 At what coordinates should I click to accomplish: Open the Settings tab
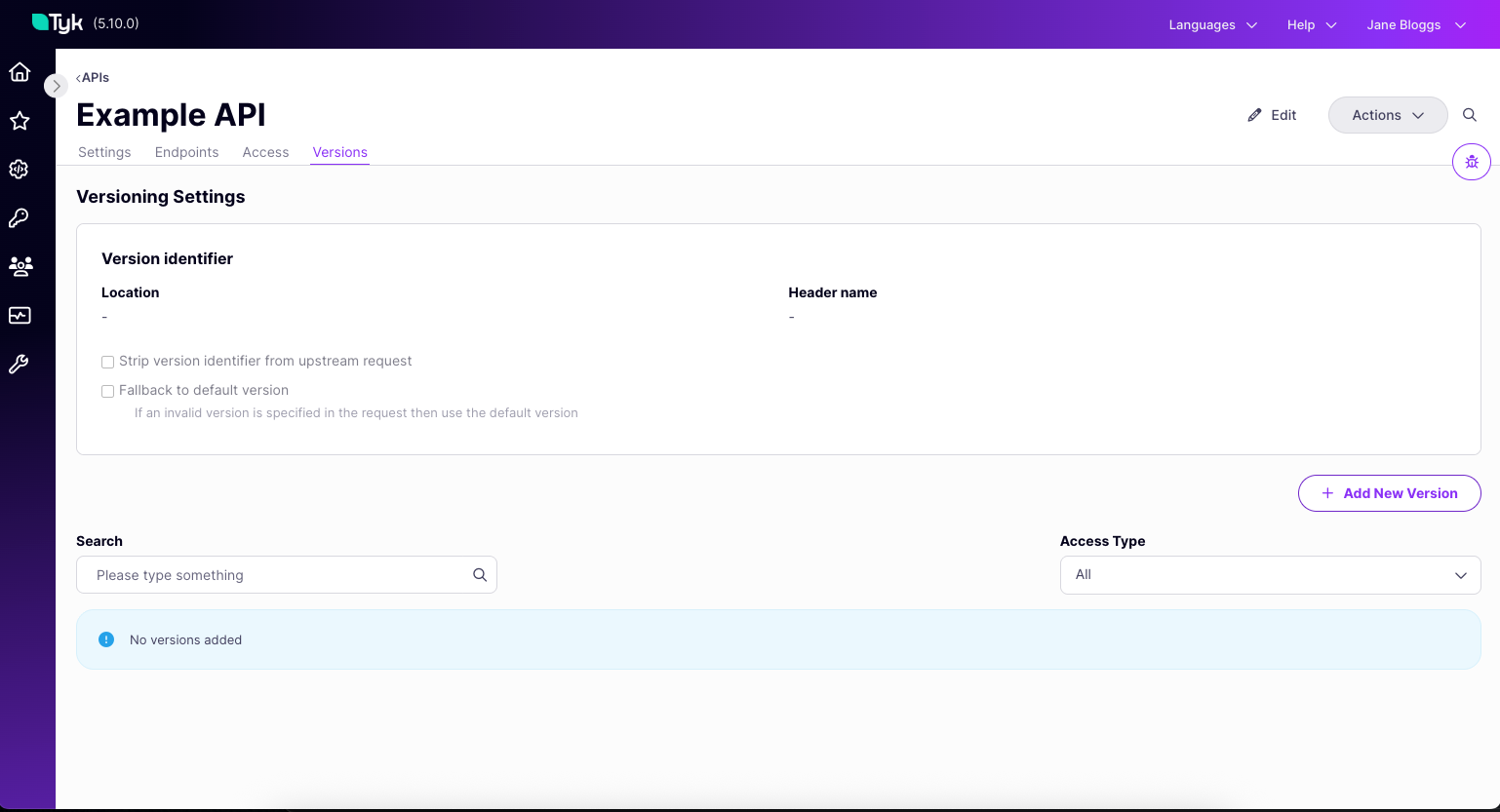[x=104, y=152]
